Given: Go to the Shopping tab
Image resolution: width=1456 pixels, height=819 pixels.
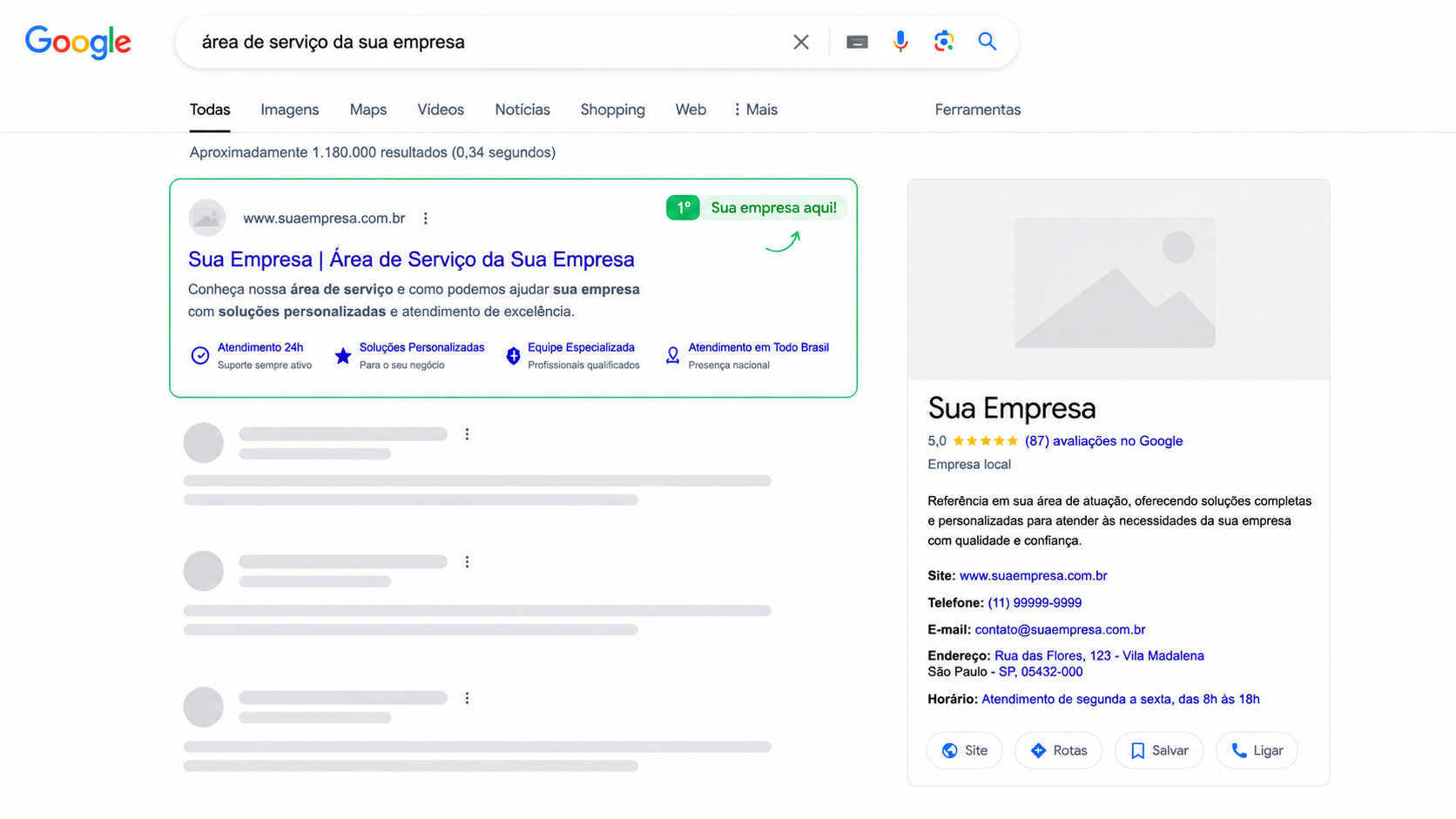Looking at the screenshot, I should (613, 110).
